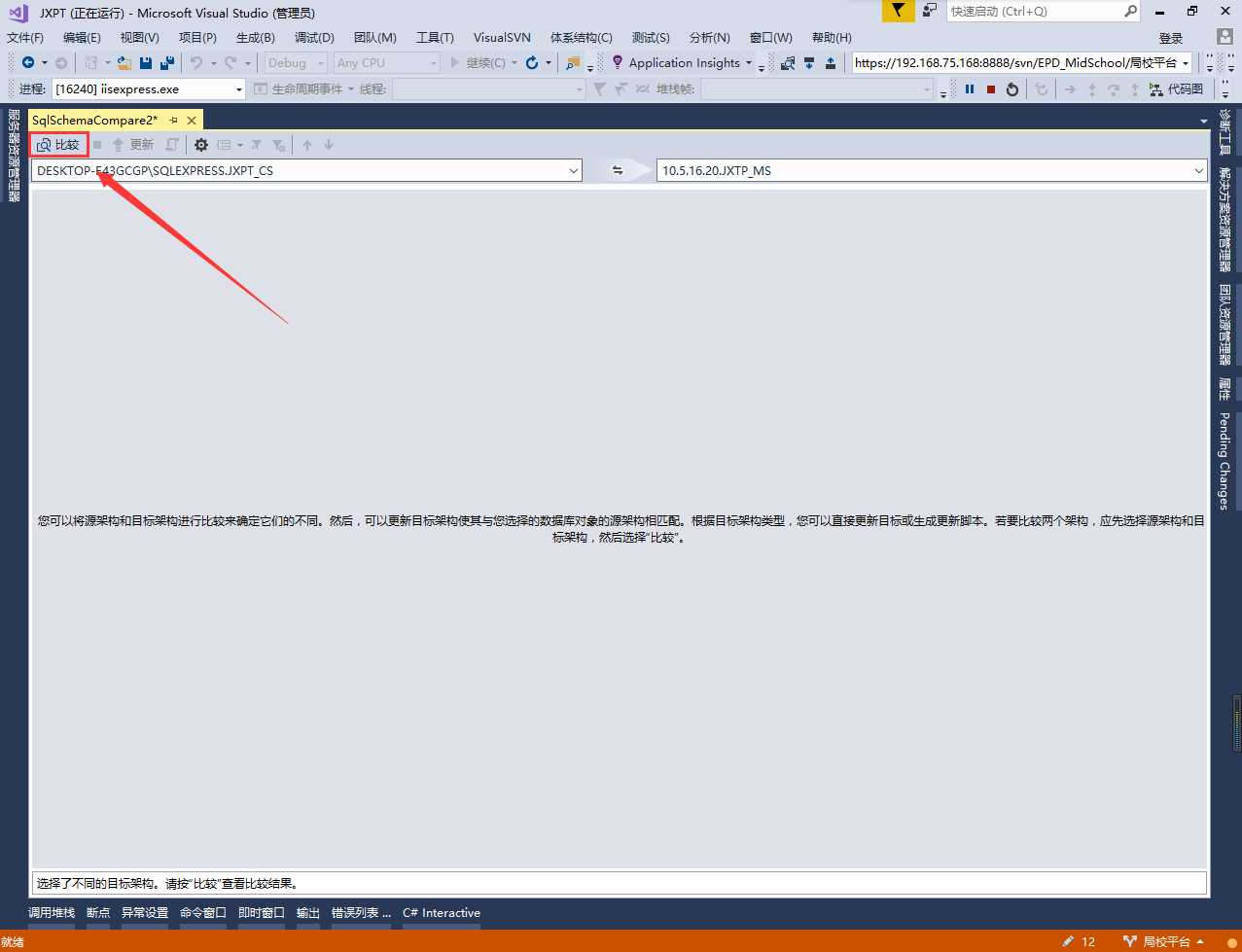Open the 帮助(H) menu
The height and width of the screenshot is (952, 1242).
tap(831, 37)
